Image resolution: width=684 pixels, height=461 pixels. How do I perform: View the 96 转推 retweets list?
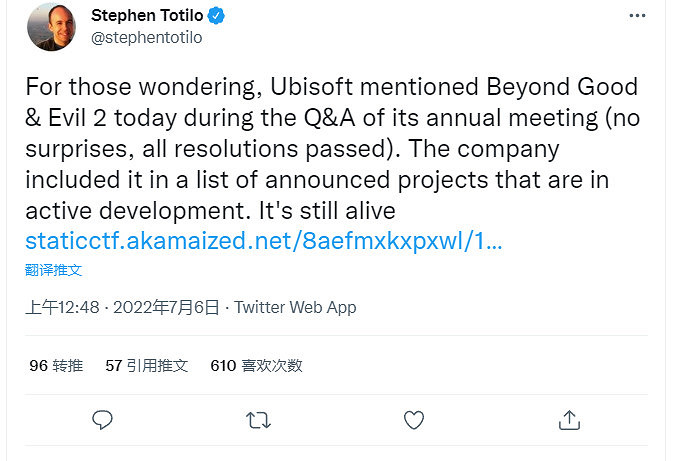(57, 366)
